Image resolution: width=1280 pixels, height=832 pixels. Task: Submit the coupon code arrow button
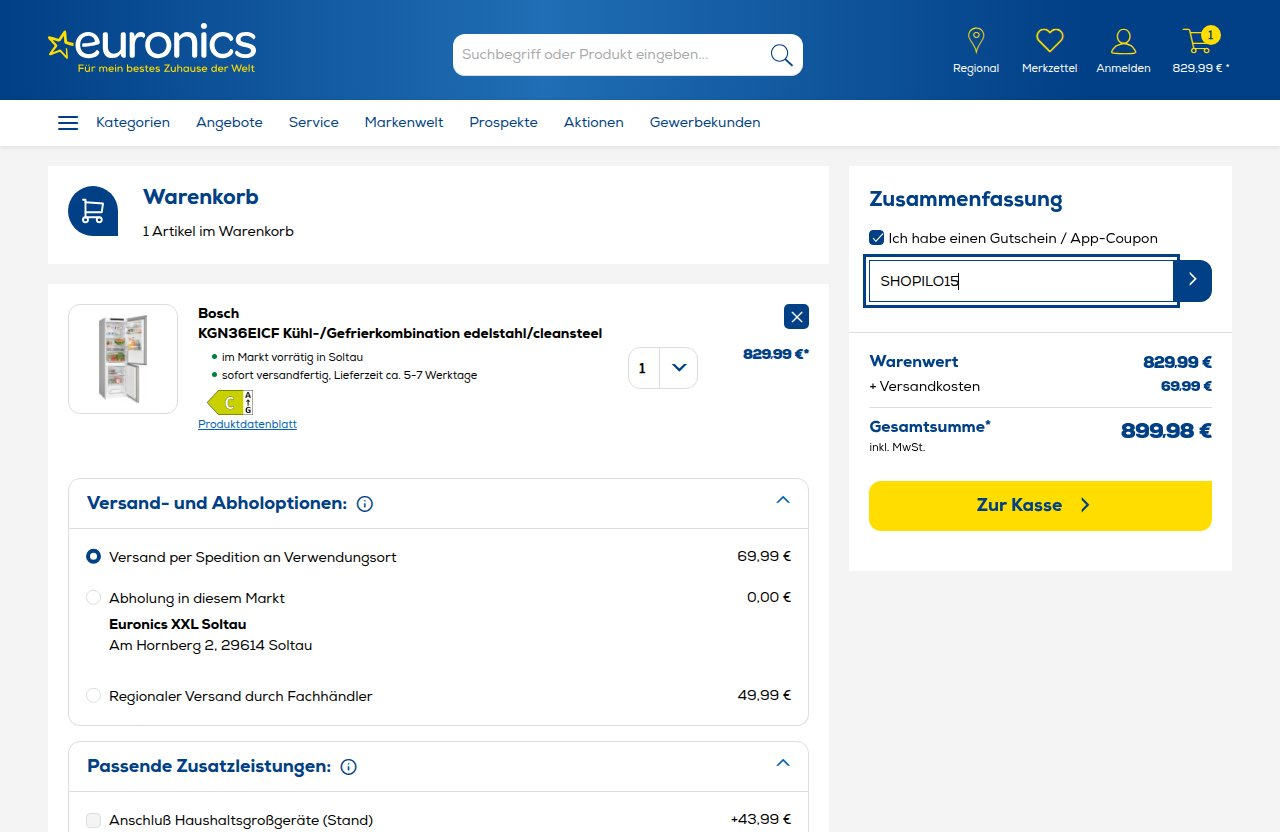[x=1192, y=281]
